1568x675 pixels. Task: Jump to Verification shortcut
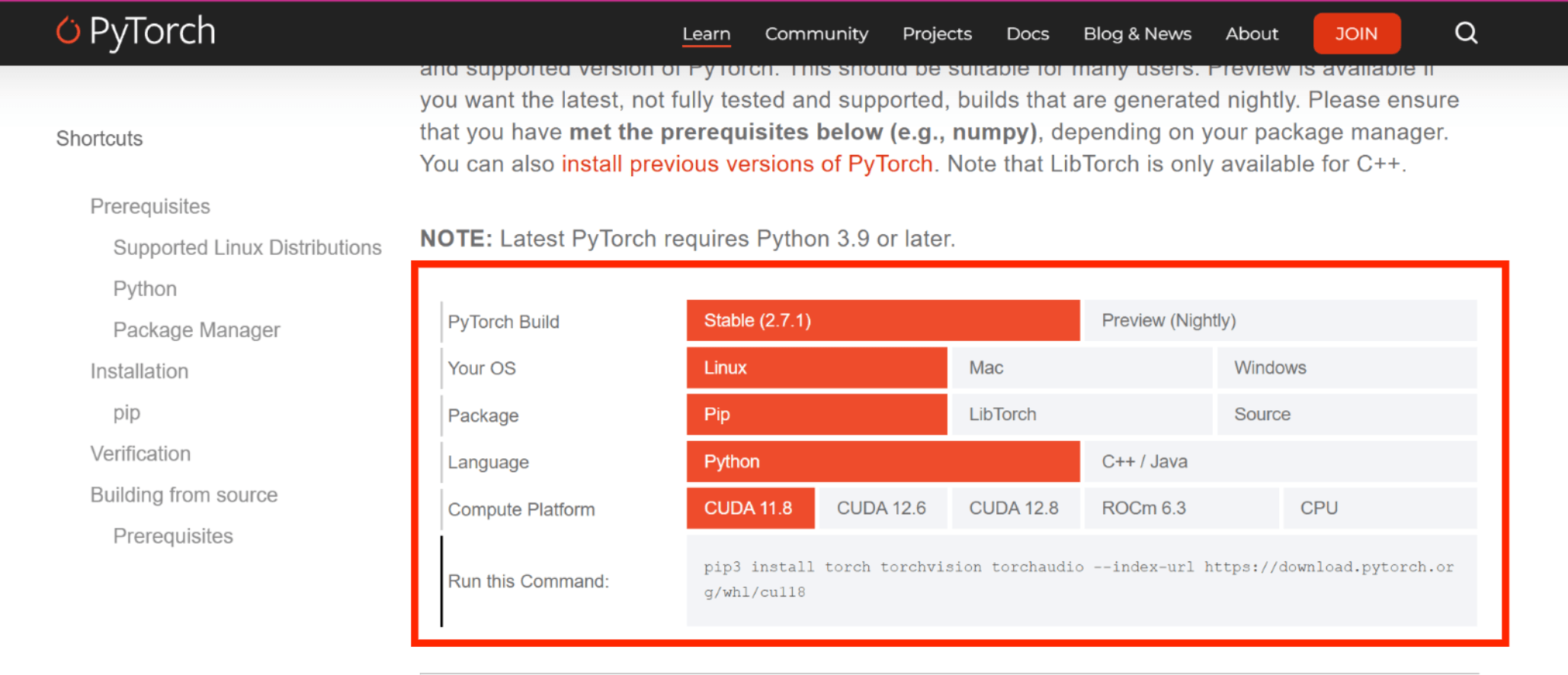[x=140, y=454]
